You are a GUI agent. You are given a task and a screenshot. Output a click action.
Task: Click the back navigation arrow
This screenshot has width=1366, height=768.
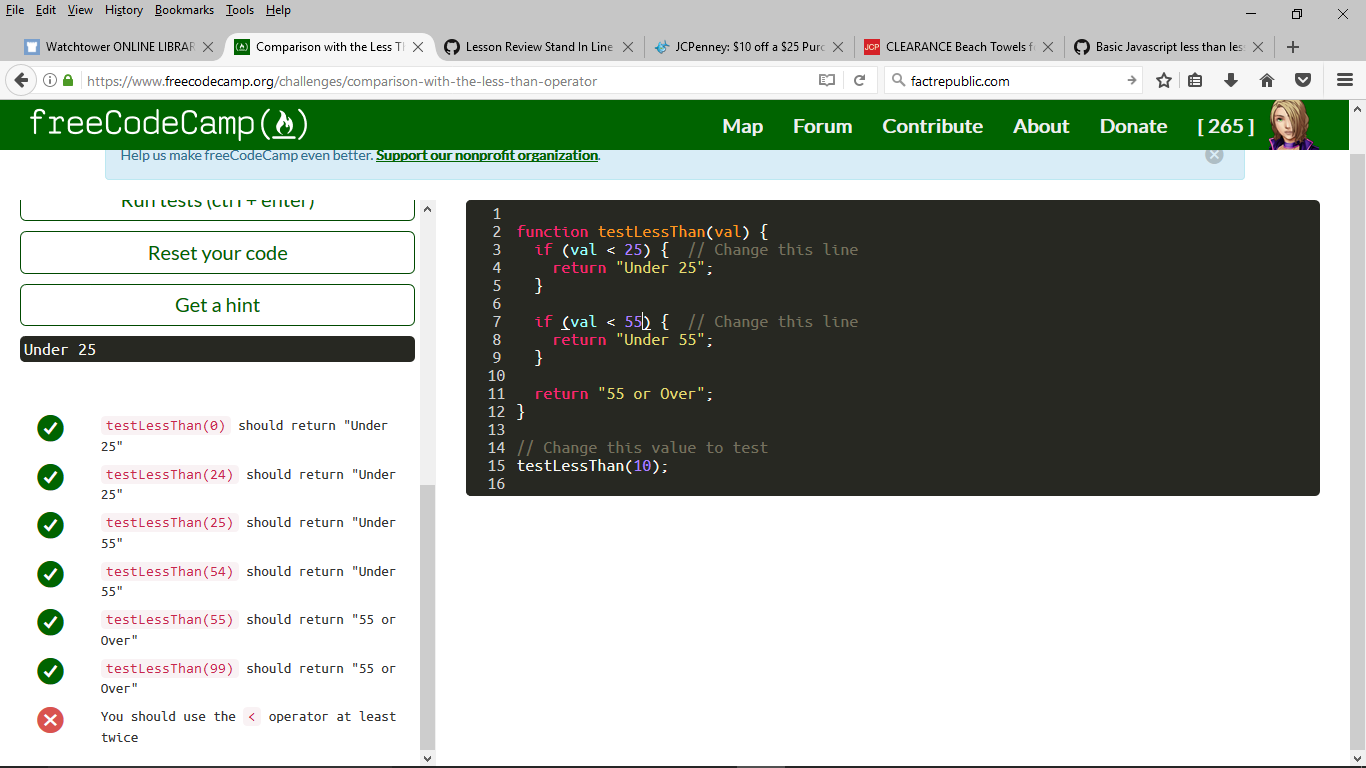click(x=21, y=80)
